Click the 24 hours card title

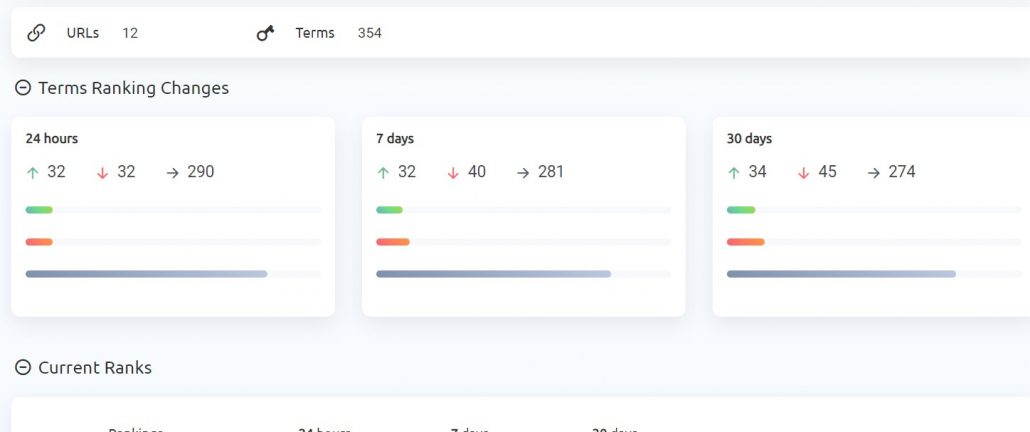(52, 139)
